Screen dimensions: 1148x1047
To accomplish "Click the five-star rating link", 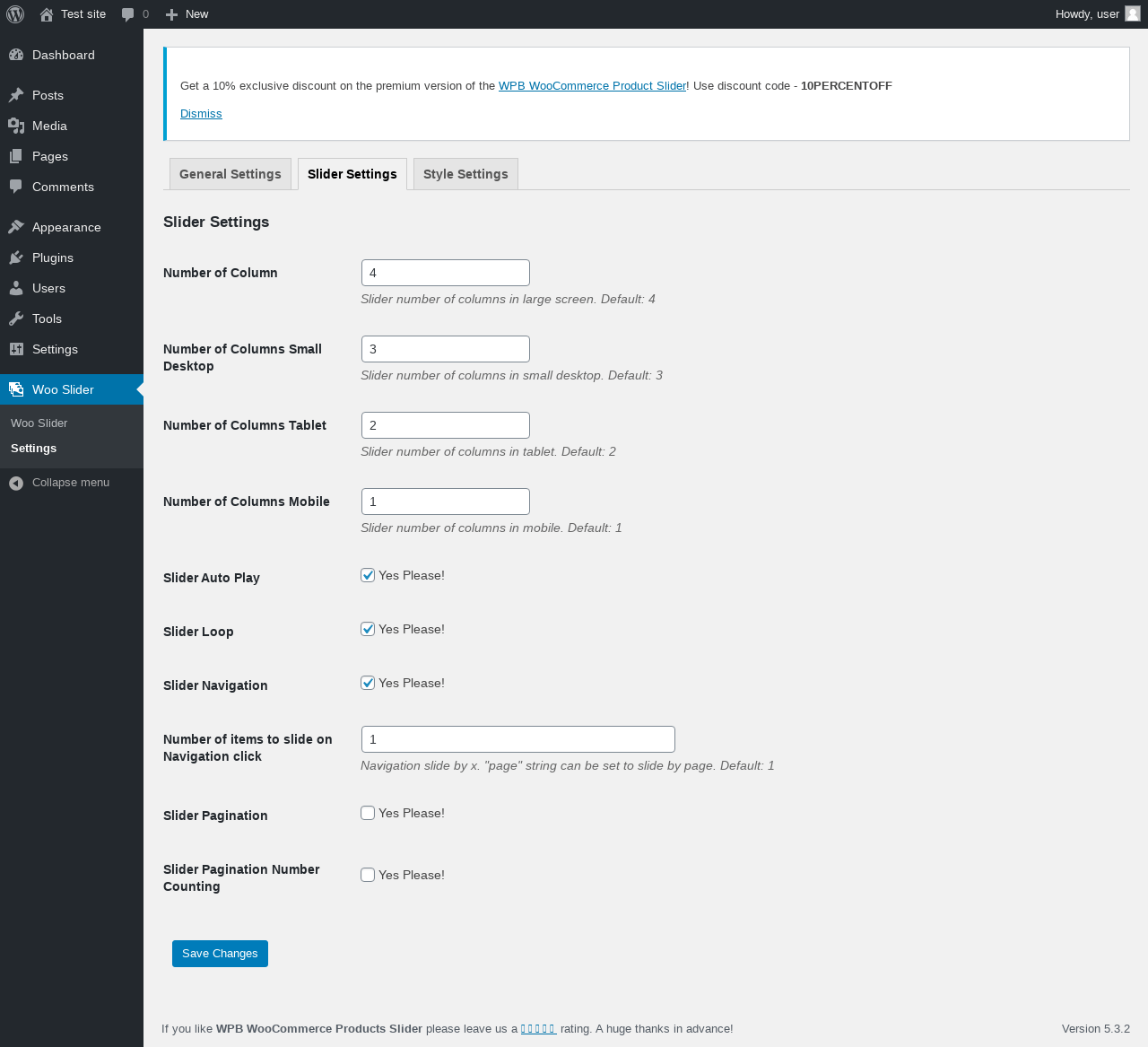I will click(538, 1029).
